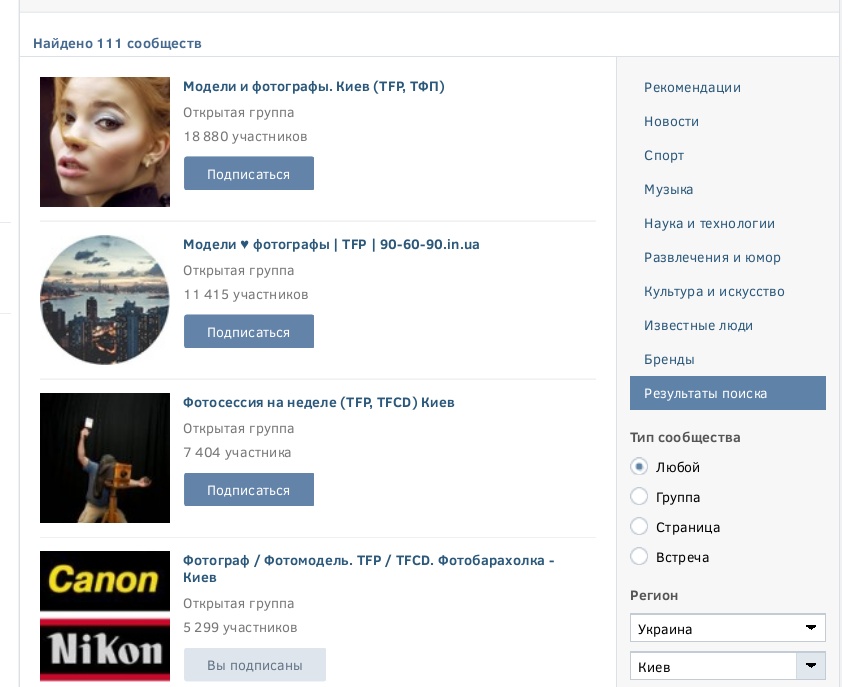This screenshot has width=865, height=687.
Task: Subscribe to the 90-60-90.in.ua group
Action: (248, 332)
